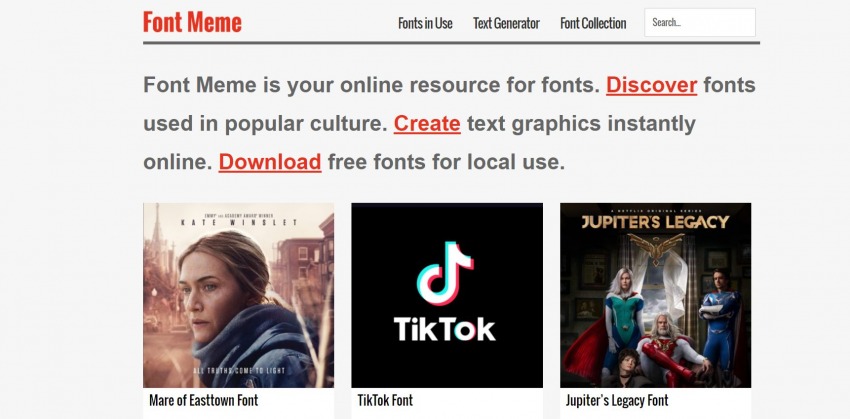Open the Mare of Easttown poster thumbnail
The width and height of the screenshot is (850, 419).
pos(239,295)
